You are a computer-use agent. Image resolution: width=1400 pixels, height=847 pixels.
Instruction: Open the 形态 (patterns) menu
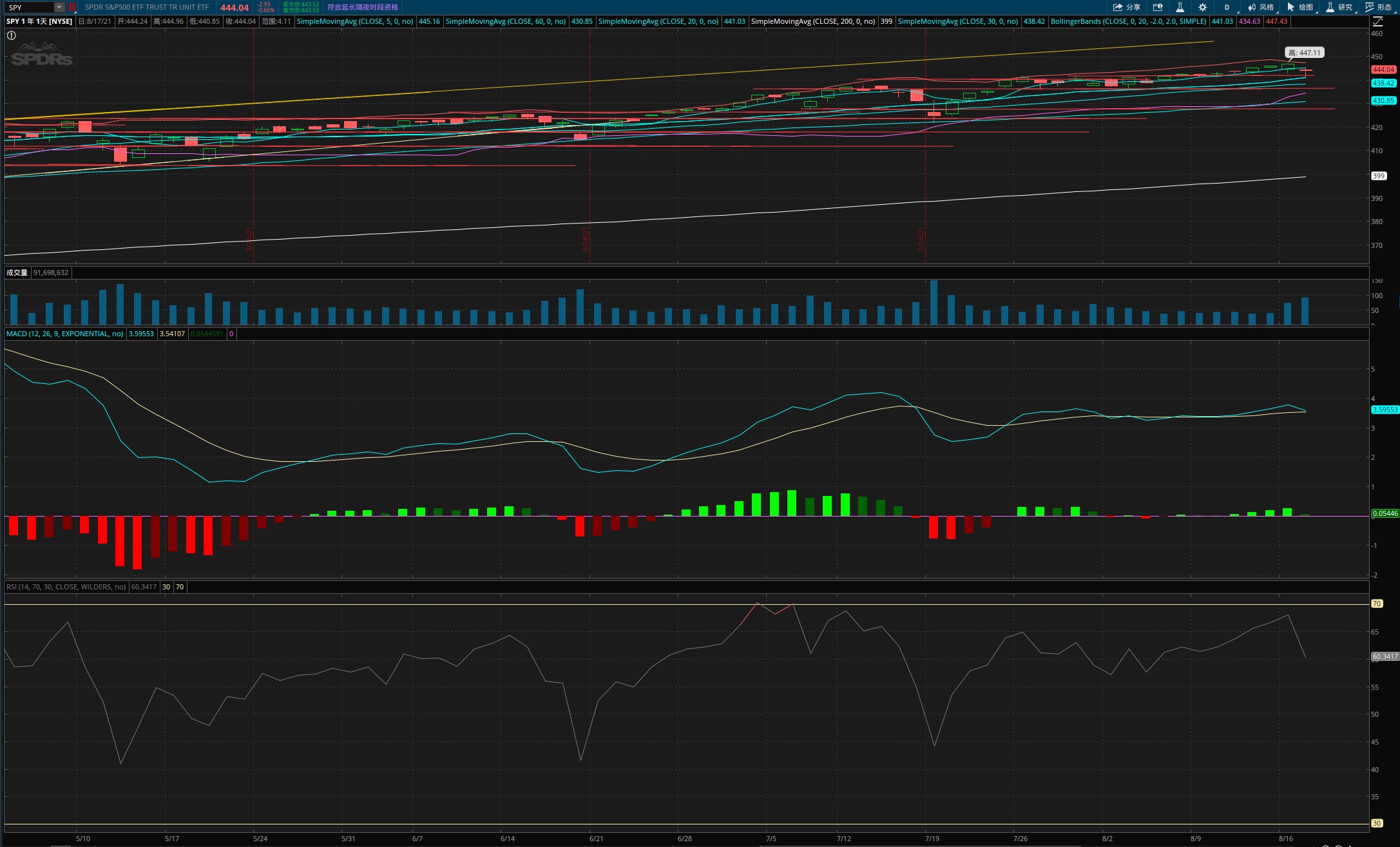click(x=1379, y=8)
